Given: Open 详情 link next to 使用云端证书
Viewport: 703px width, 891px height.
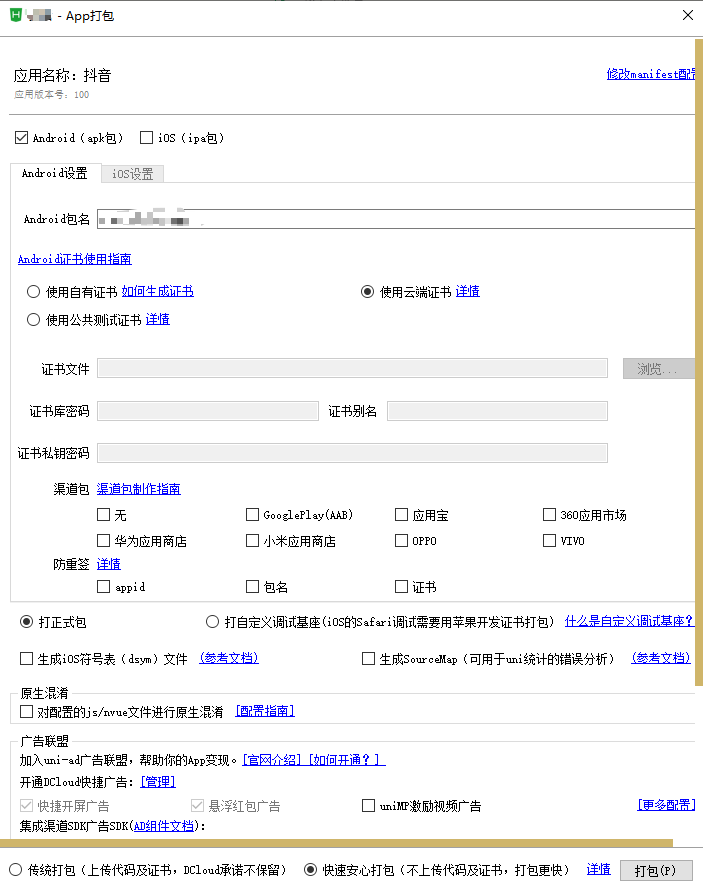Looking at the screenshot, I should click(468, 292).
